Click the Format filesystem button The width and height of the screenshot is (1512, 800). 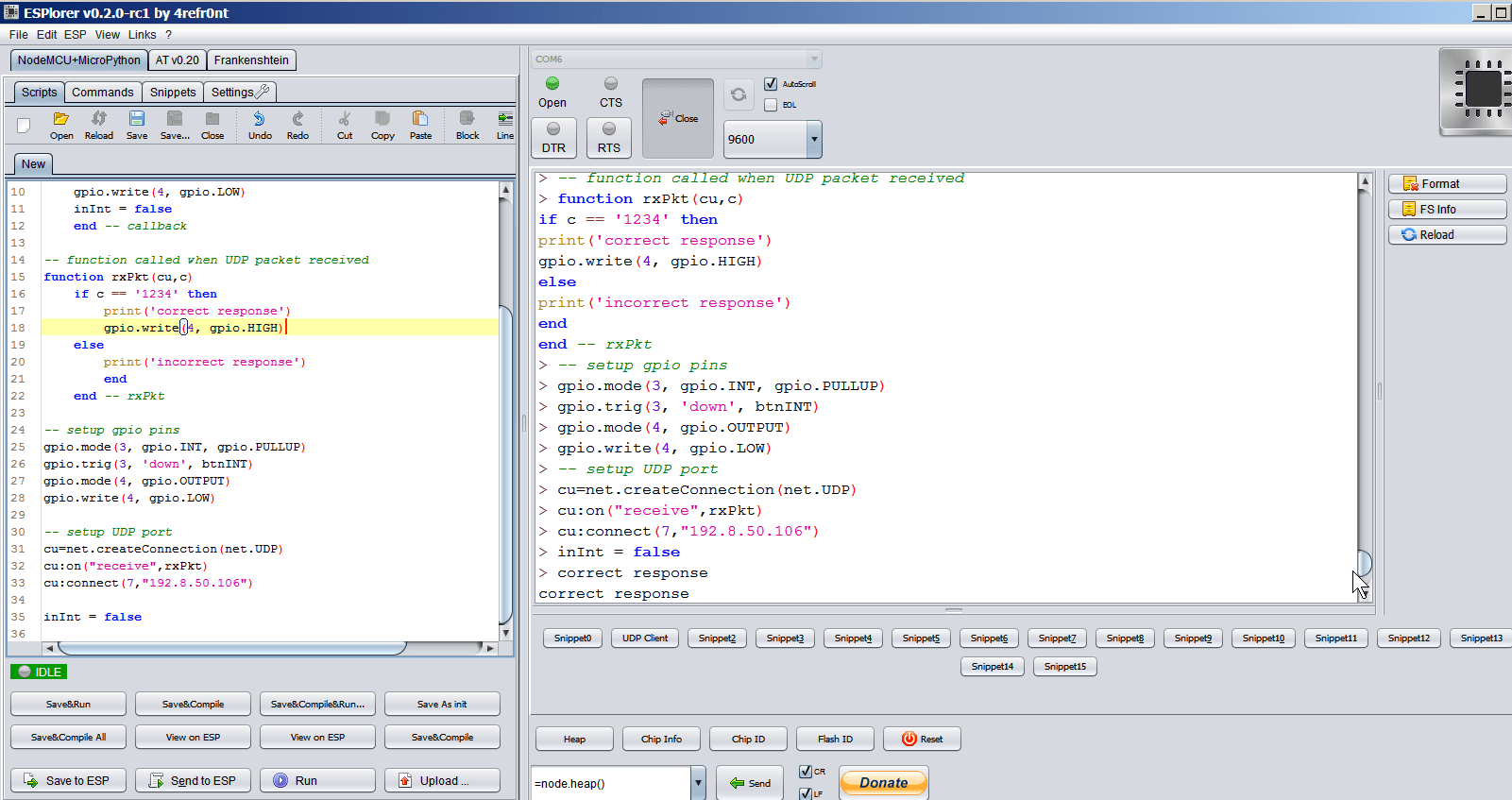[x=1447, y=183]
